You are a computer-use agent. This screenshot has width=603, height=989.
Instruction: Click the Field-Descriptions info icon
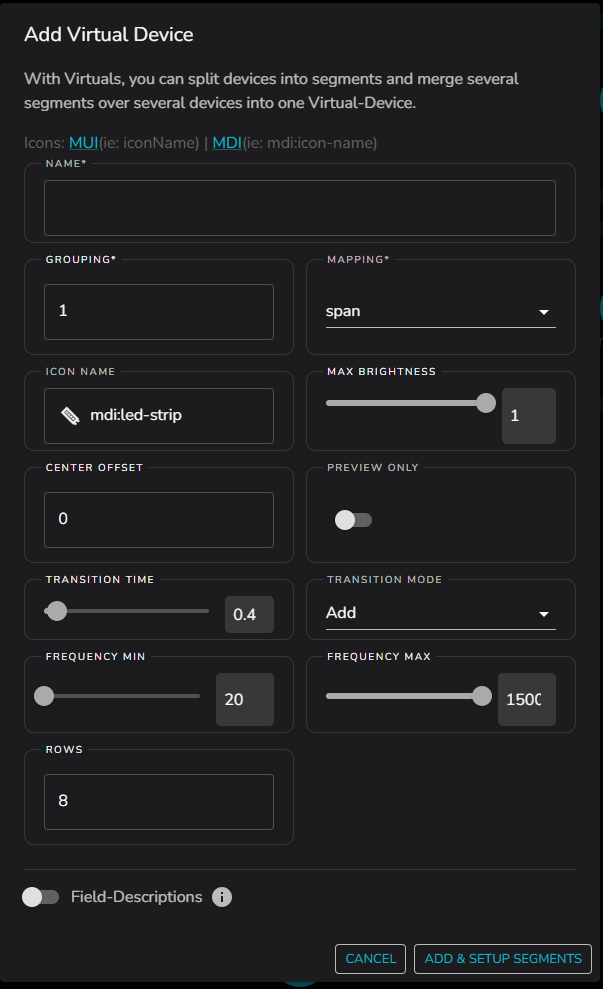click(x=221, y=896)
